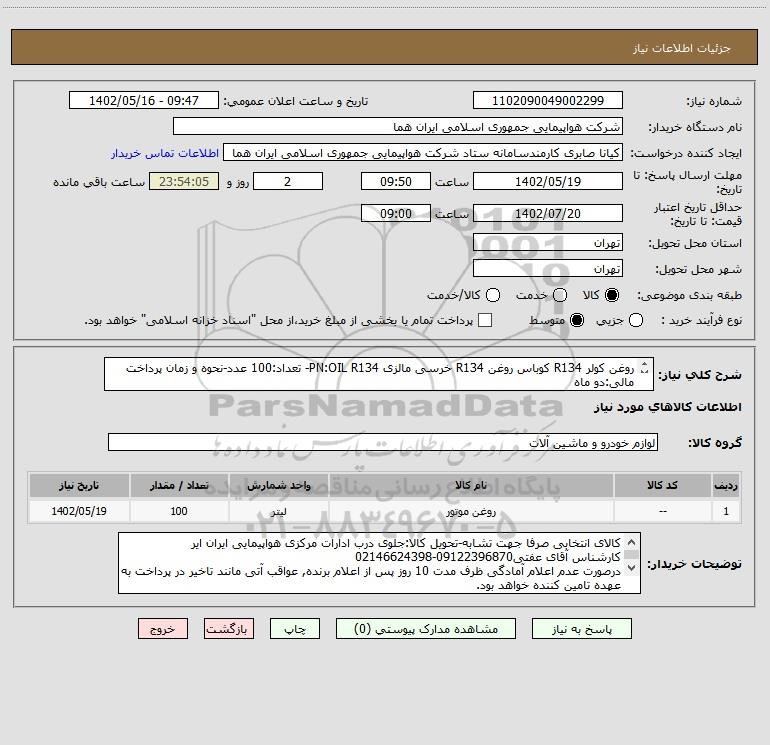The image size is (770, 745).
Task: Click the ردیف column header
Action: click(726, 486)
